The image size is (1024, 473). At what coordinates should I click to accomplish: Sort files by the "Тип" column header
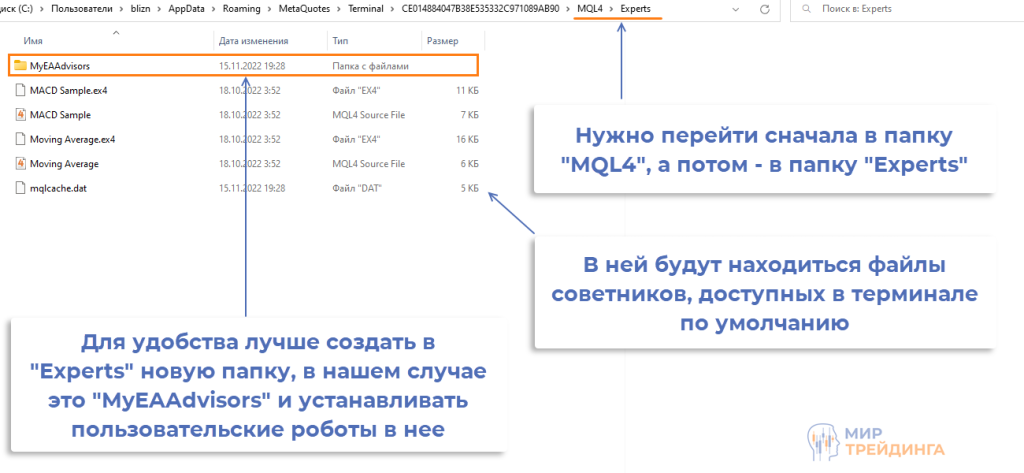pos(340,41)
